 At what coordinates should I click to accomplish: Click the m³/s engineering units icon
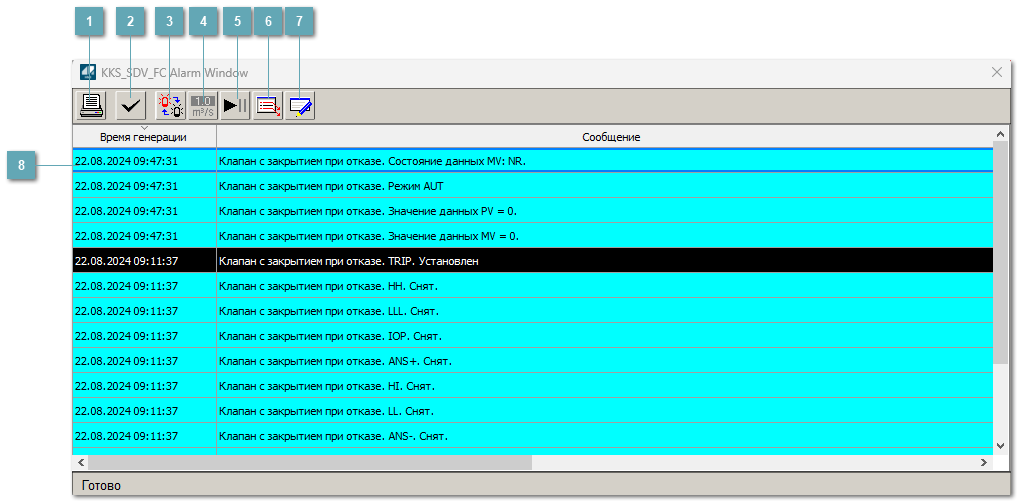coord(203,104)
